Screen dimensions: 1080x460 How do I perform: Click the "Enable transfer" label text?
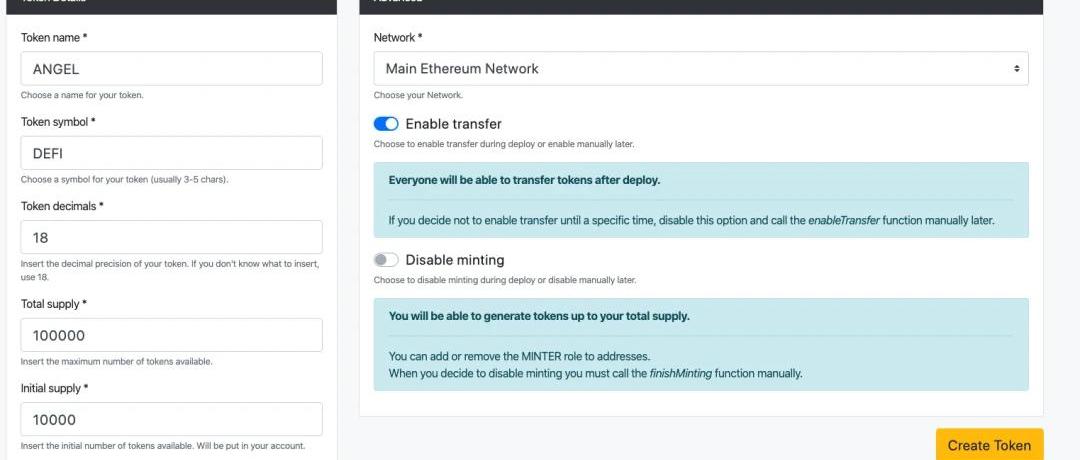point(453,124)
